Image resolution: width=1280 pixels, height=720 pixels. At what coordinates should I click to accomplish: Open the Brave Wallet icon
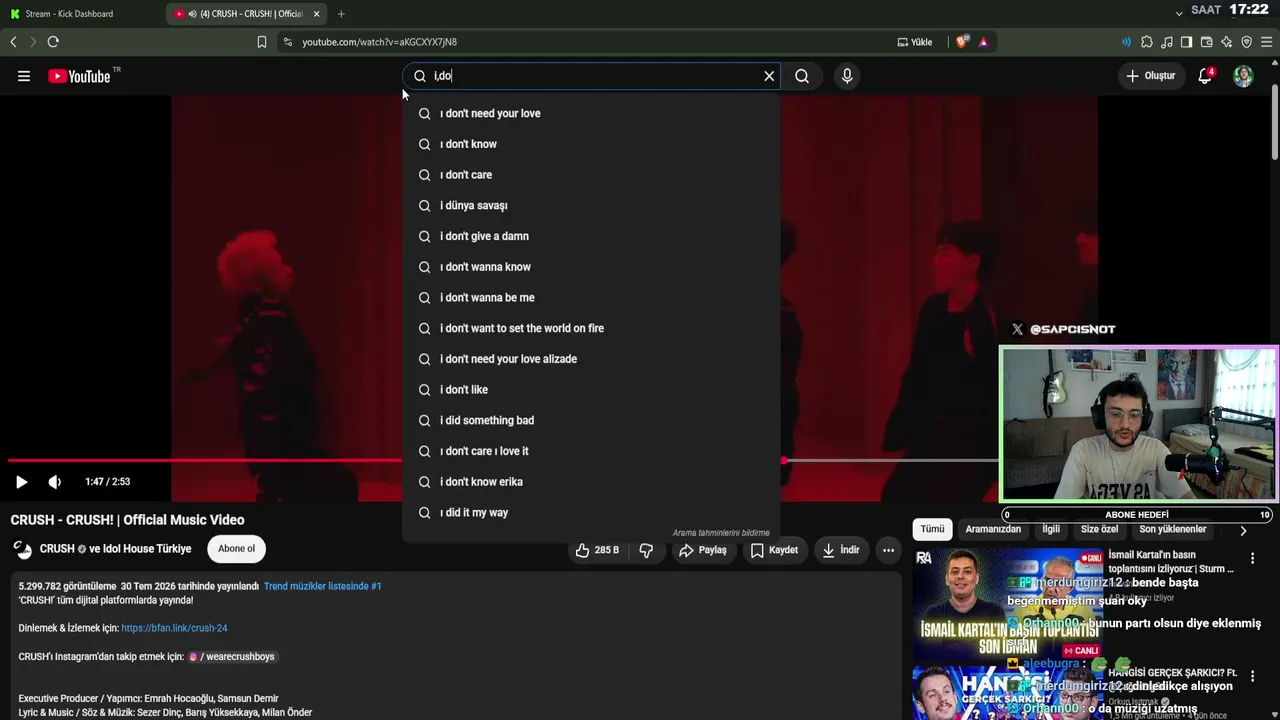point(1206,42)
